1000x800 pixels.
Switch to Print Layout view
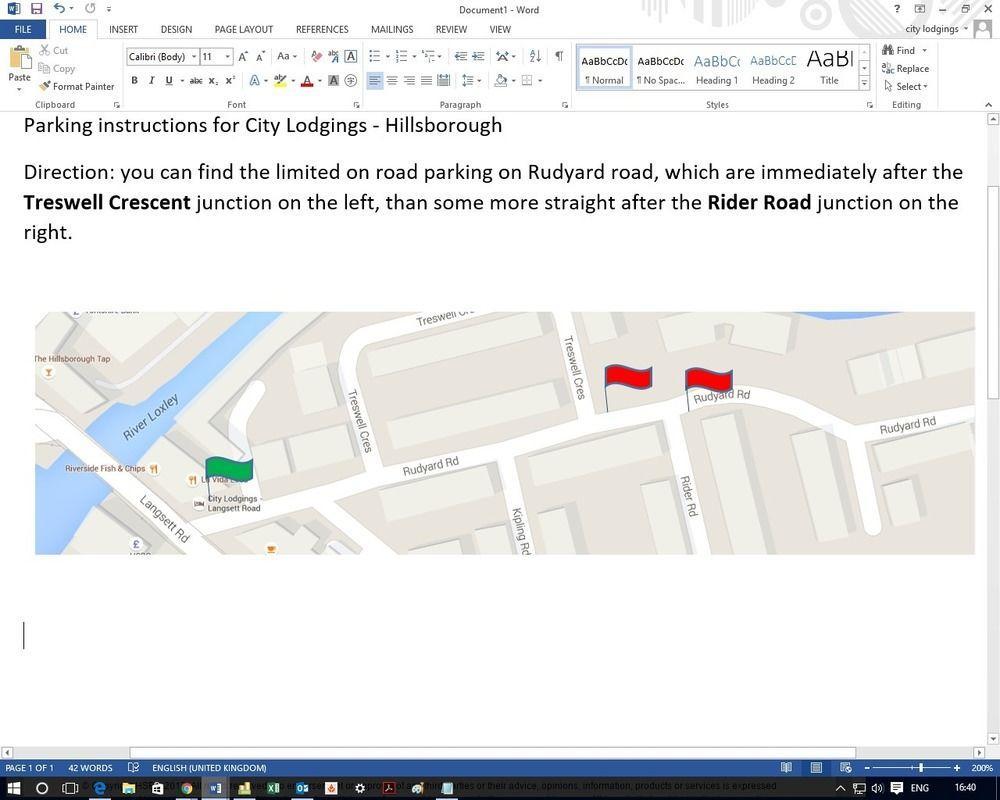click(816, 767)
